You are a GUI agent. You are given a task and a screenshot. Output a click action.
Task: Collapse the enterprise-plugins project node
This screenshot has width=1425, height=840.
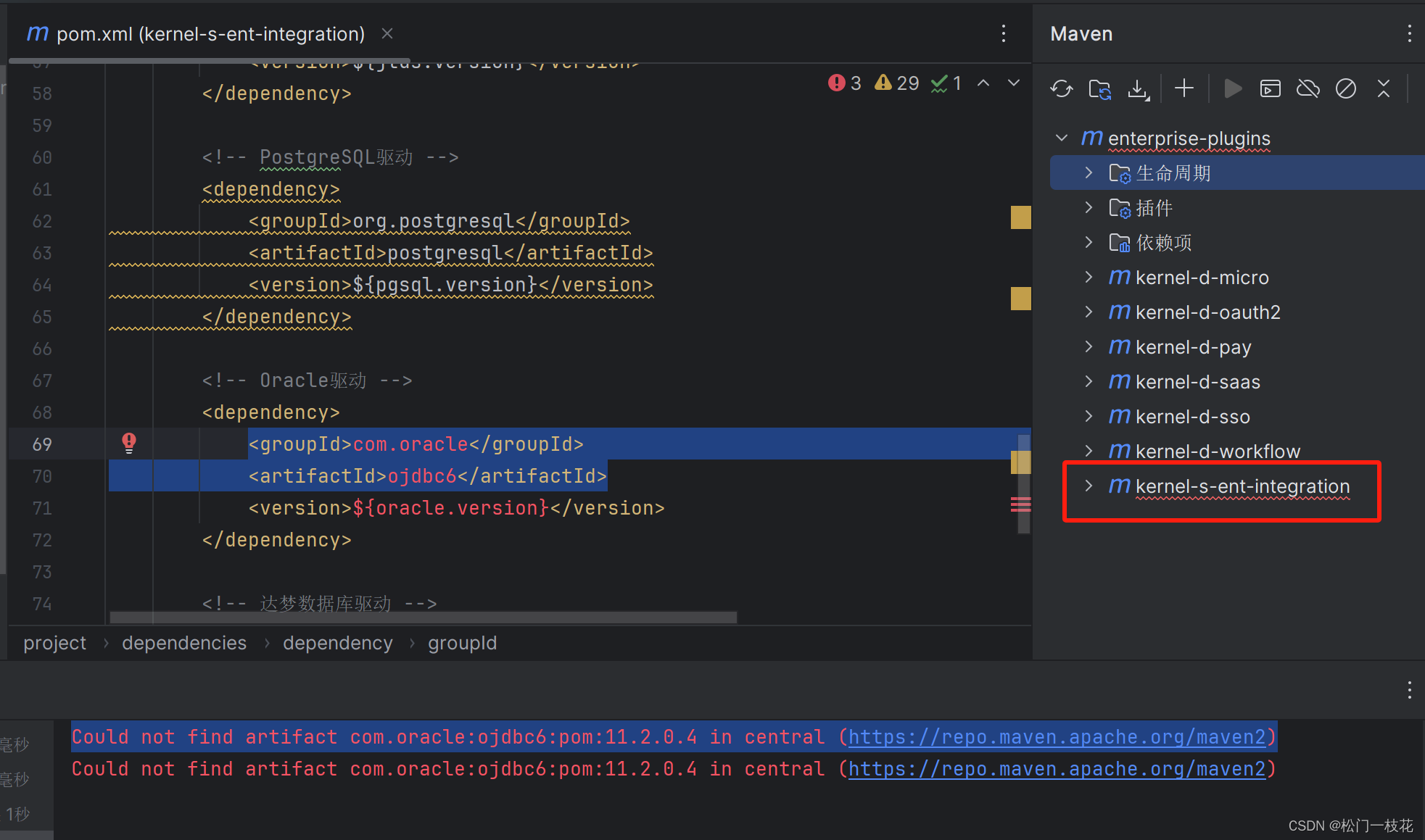point(1061,138)
